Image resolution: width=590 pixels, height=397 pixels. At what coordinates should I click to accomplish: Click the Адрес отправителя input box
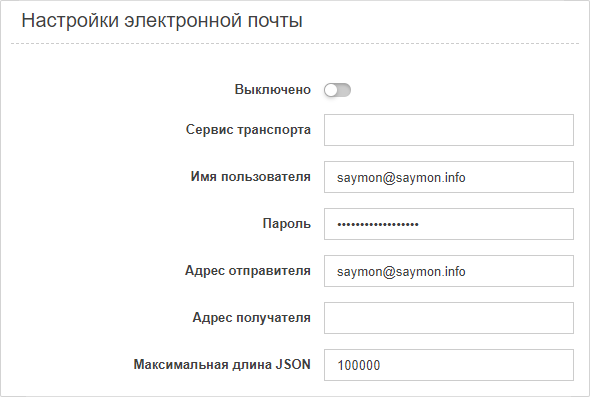point(449,271)
